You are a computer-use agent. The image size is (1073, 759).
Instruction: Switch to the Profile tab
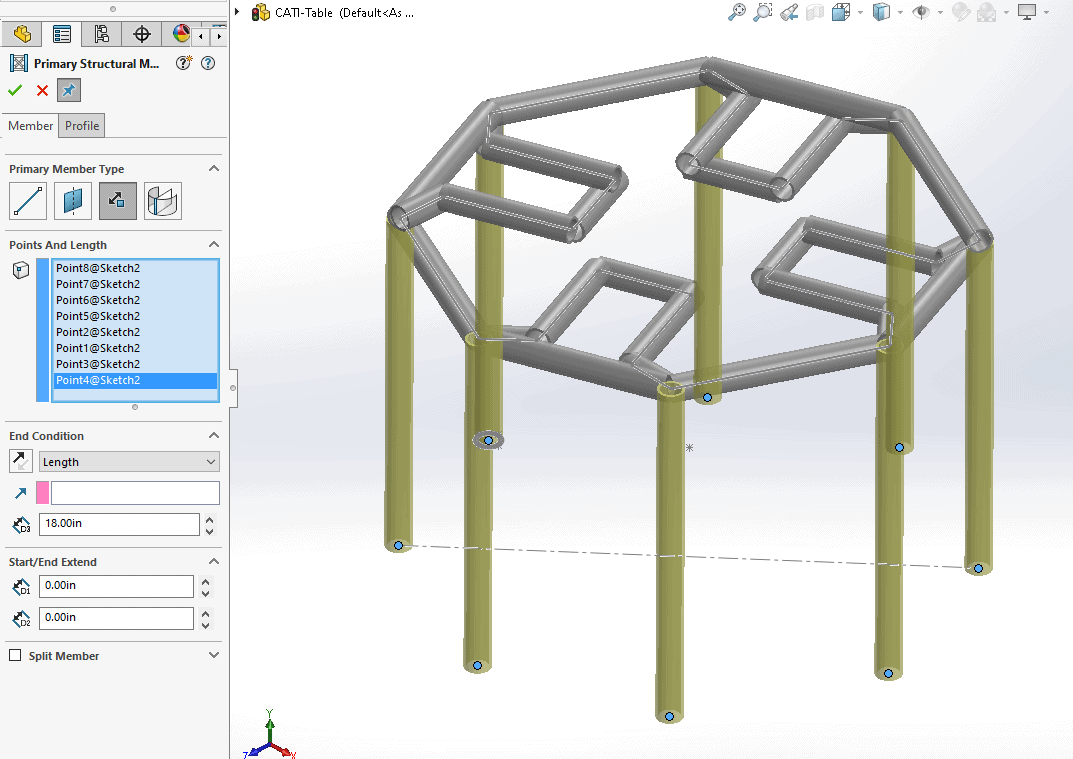tap(82, 126)
